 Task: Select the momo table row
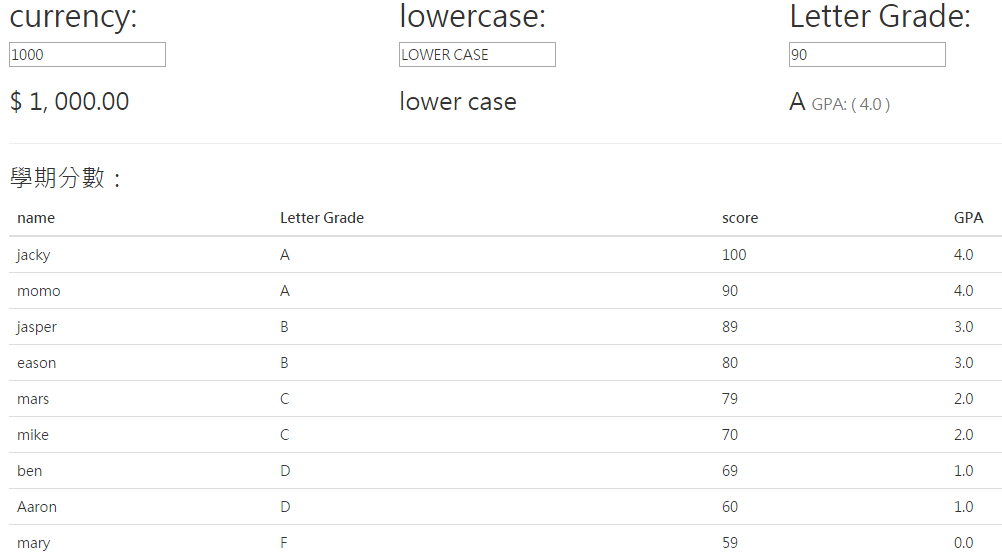coord(505,291)
